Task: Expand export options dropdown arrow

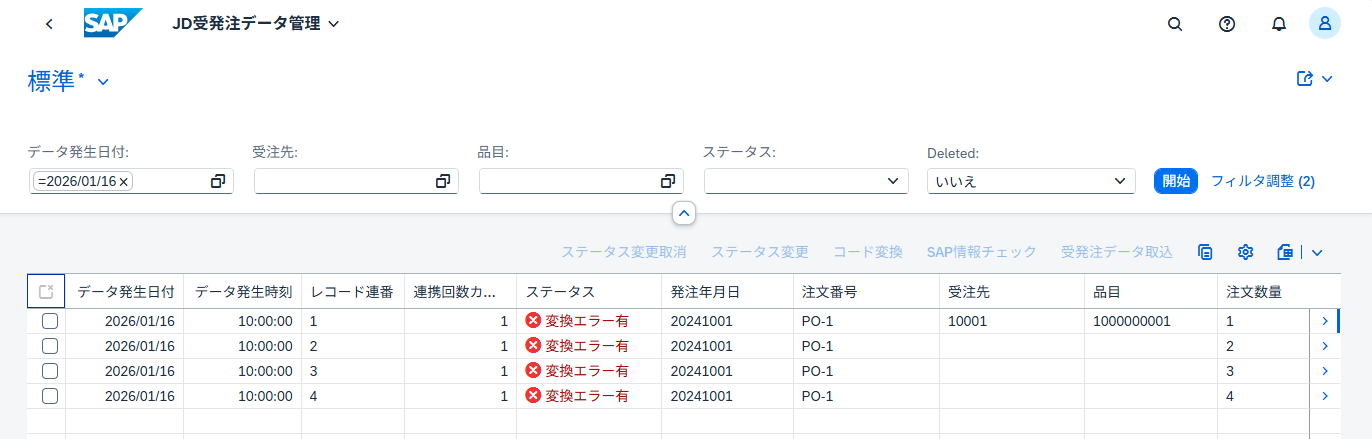Action: [x=1317, y=253]
